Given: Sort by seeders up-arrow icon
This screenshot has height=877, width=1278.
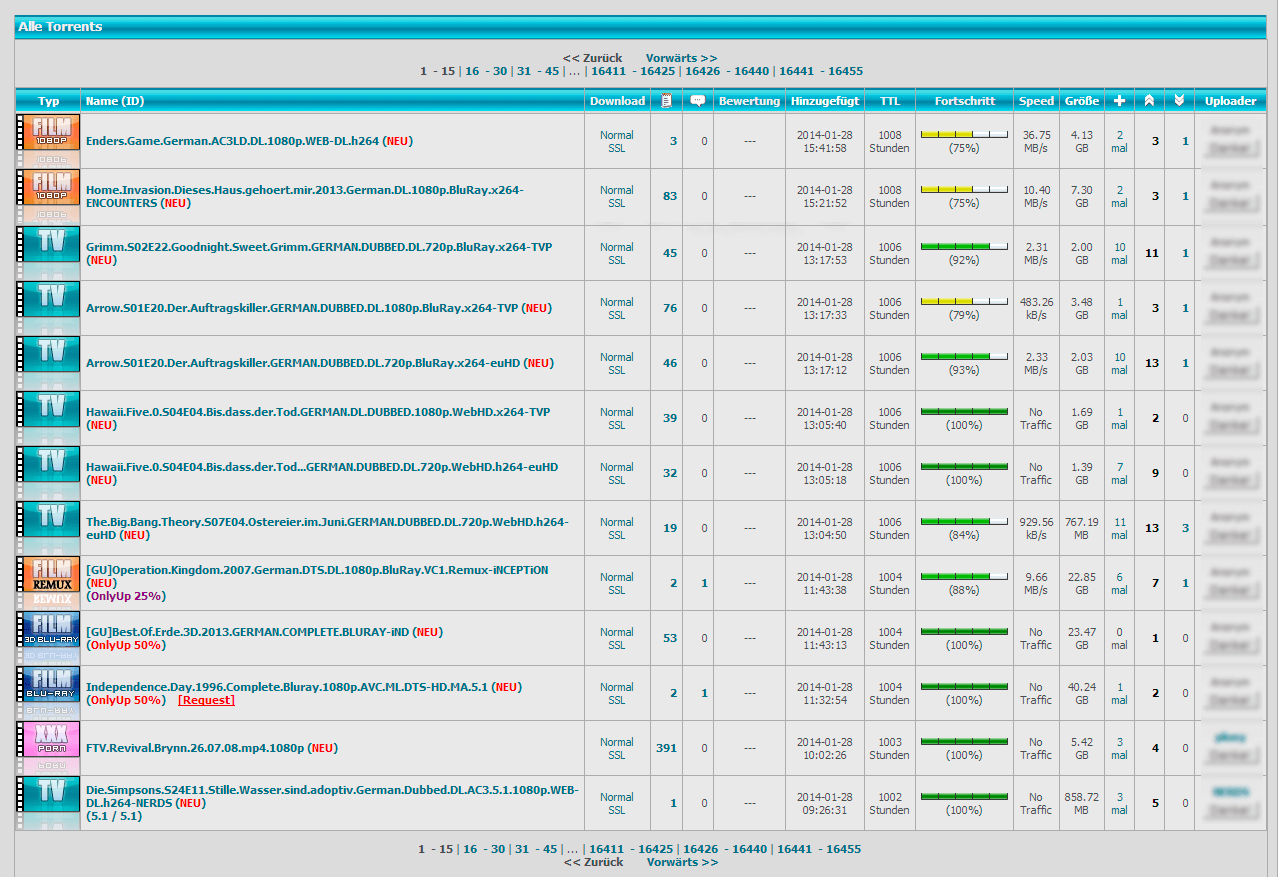Looking at the screenshot, I should pos(1149,100).
